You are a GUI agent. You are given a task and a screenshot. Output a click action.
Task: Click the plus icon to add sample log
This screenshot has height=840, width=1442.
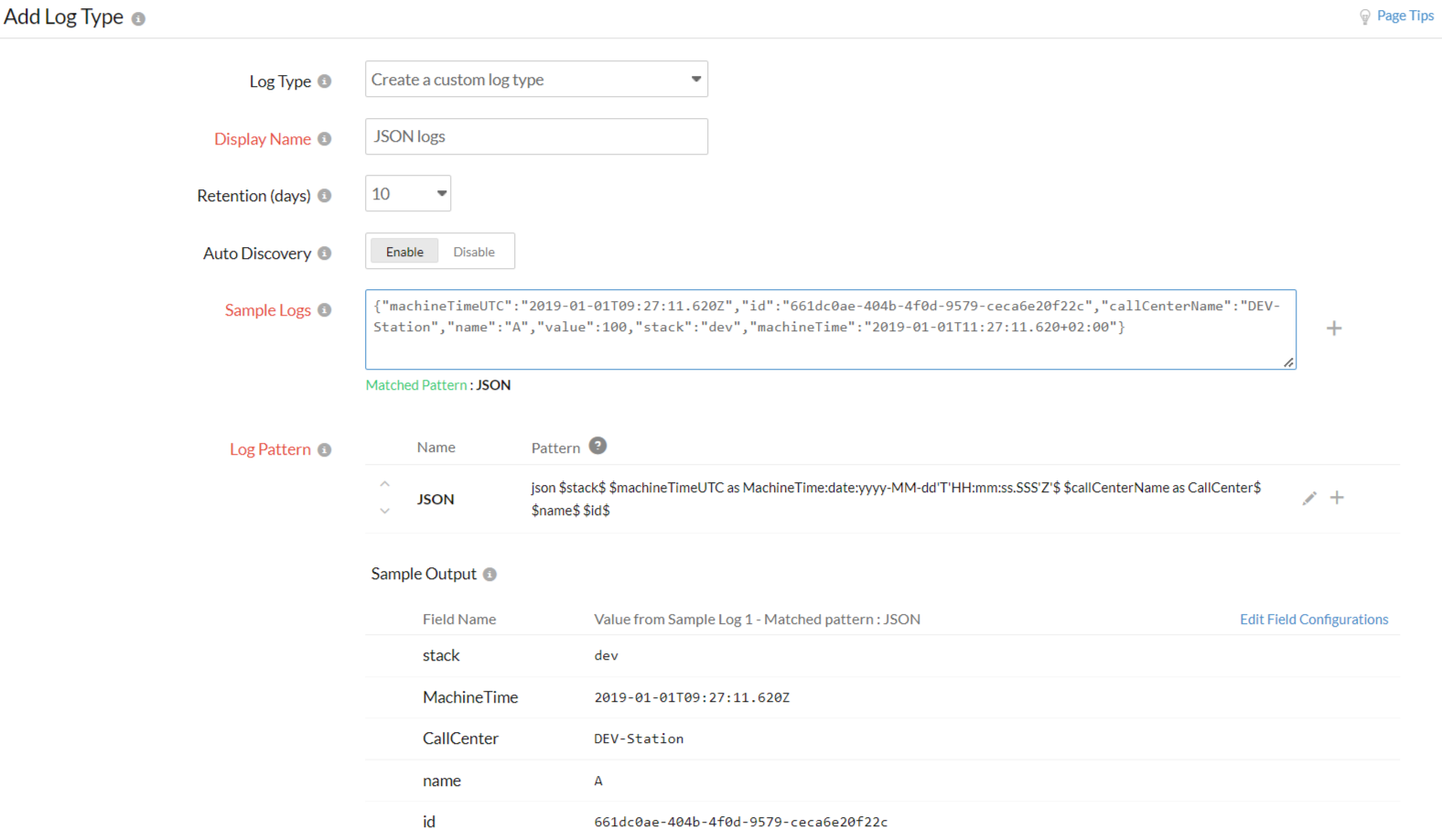point(1334,328)
